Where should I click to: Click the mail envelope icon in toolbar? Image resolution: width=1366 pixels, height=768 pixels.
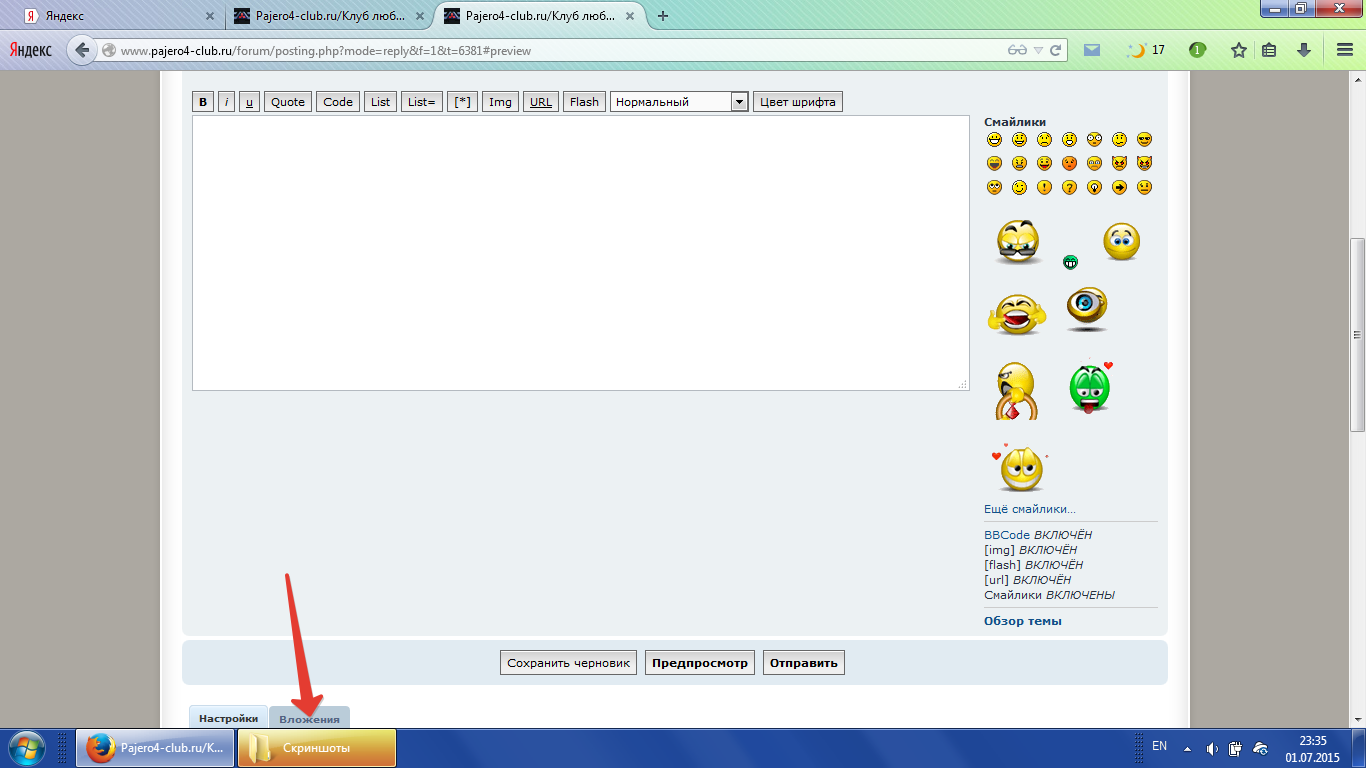[1092, 50]
